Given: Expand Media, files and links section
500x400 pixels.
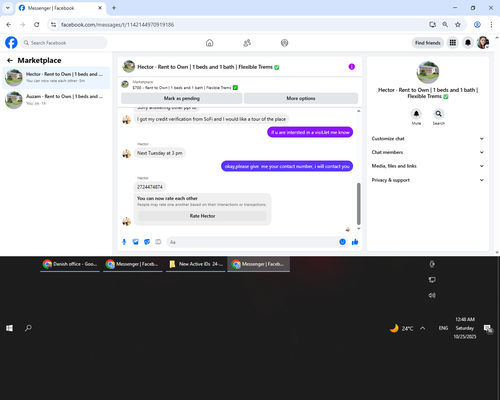Looking at the screenshot, I should [428, 166].
